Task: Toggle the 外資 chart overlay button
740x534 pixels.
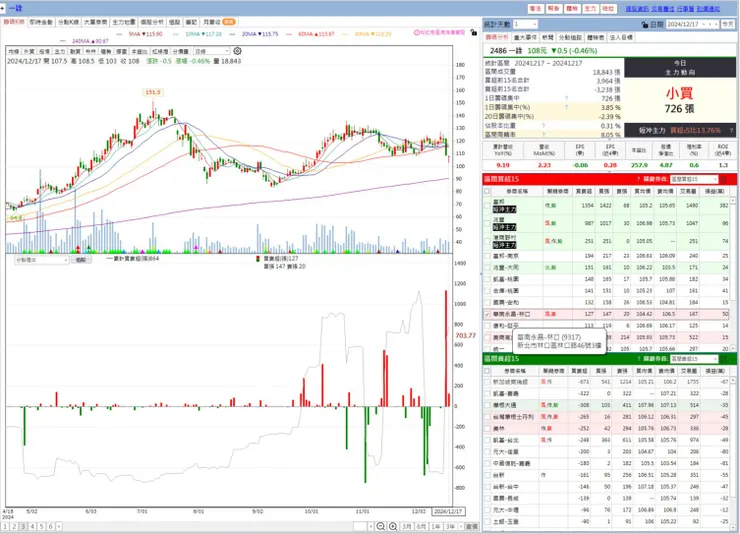Action: coord(29,51)
